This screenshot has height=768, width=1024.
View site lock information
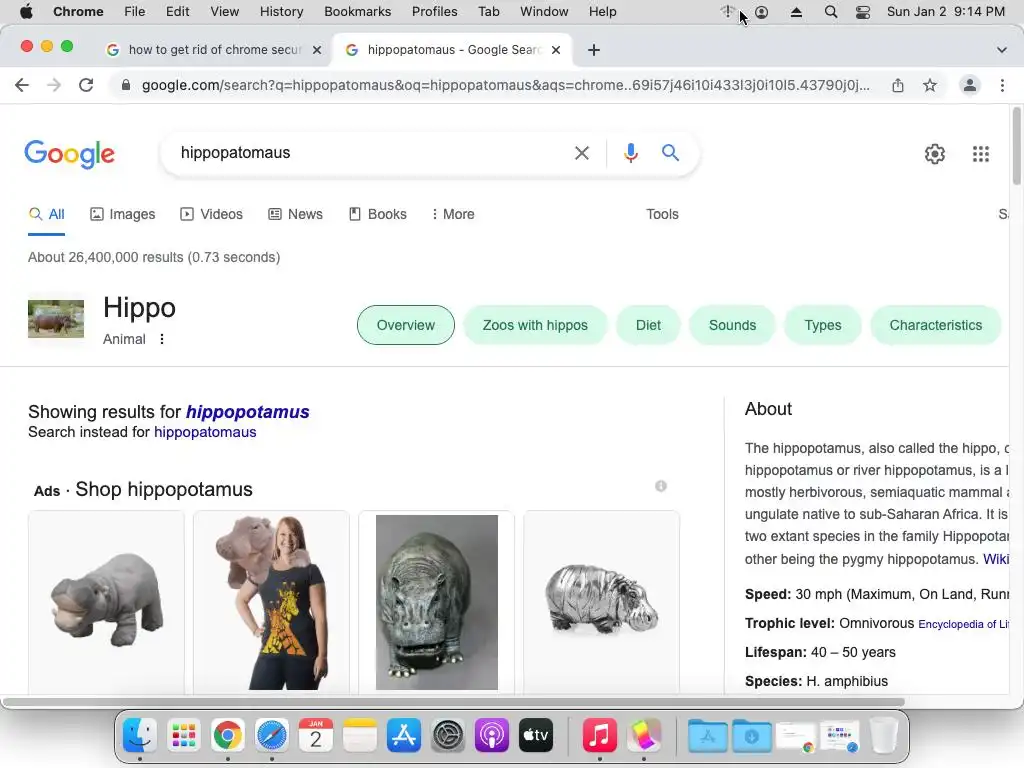pyautogui.click(x=126, y=85)
